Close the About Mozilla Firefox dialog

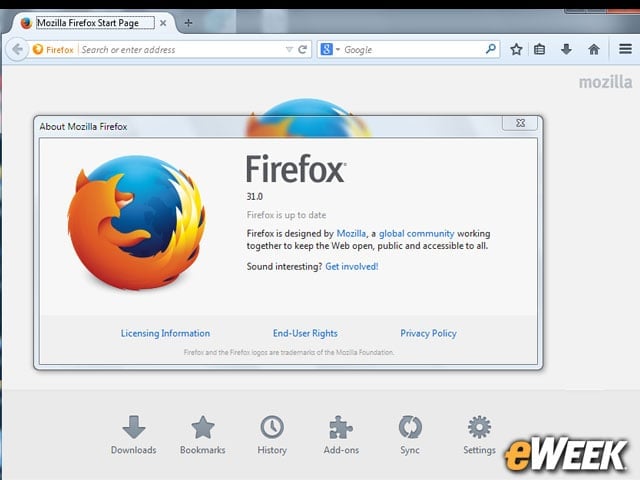click(520, 123)
